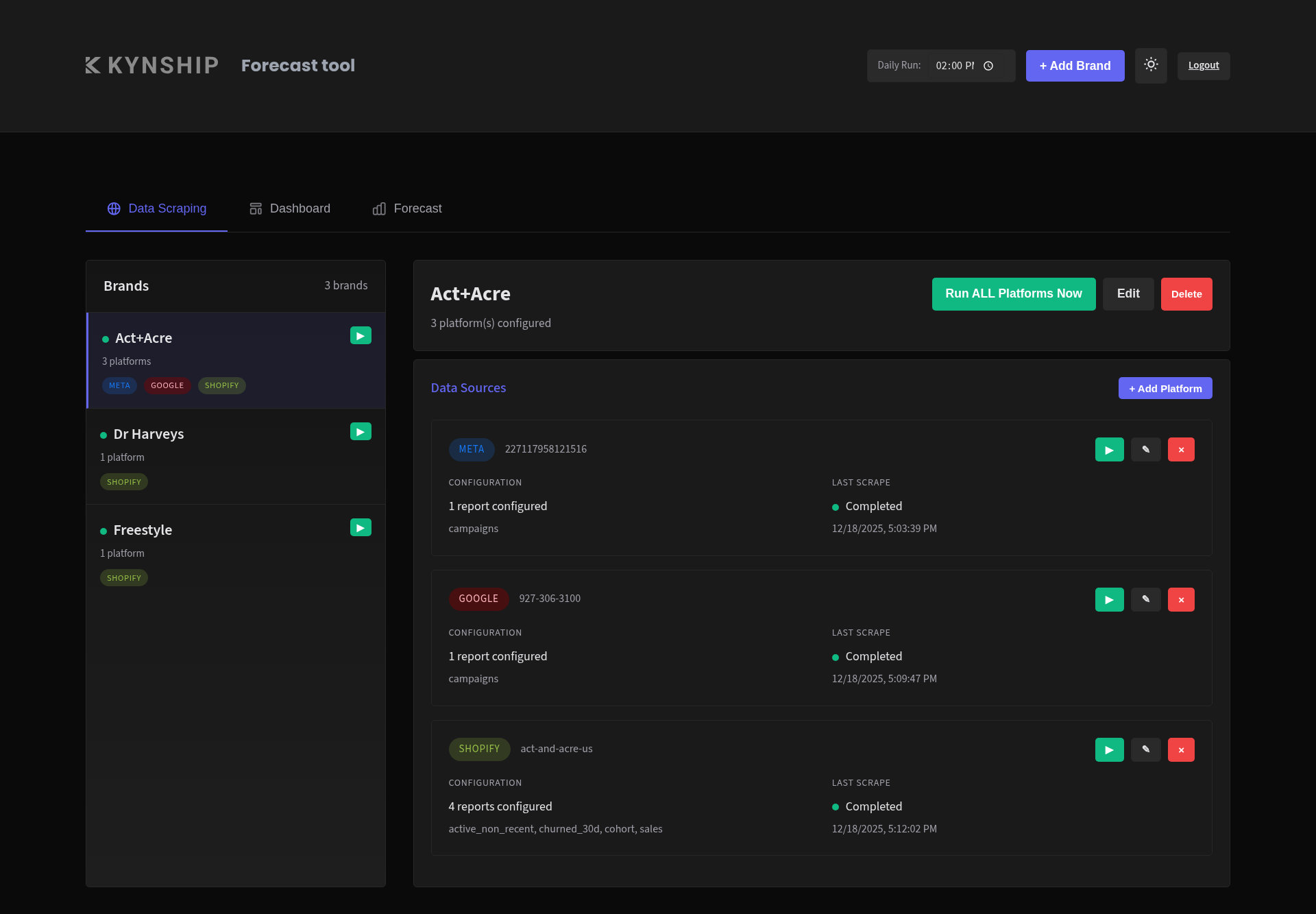Image resolution: width=1316 pixels, height=914 pixels.
Task: Edit the GOOGLE platform using pencil icon
Action: [x=1145, y=599]
